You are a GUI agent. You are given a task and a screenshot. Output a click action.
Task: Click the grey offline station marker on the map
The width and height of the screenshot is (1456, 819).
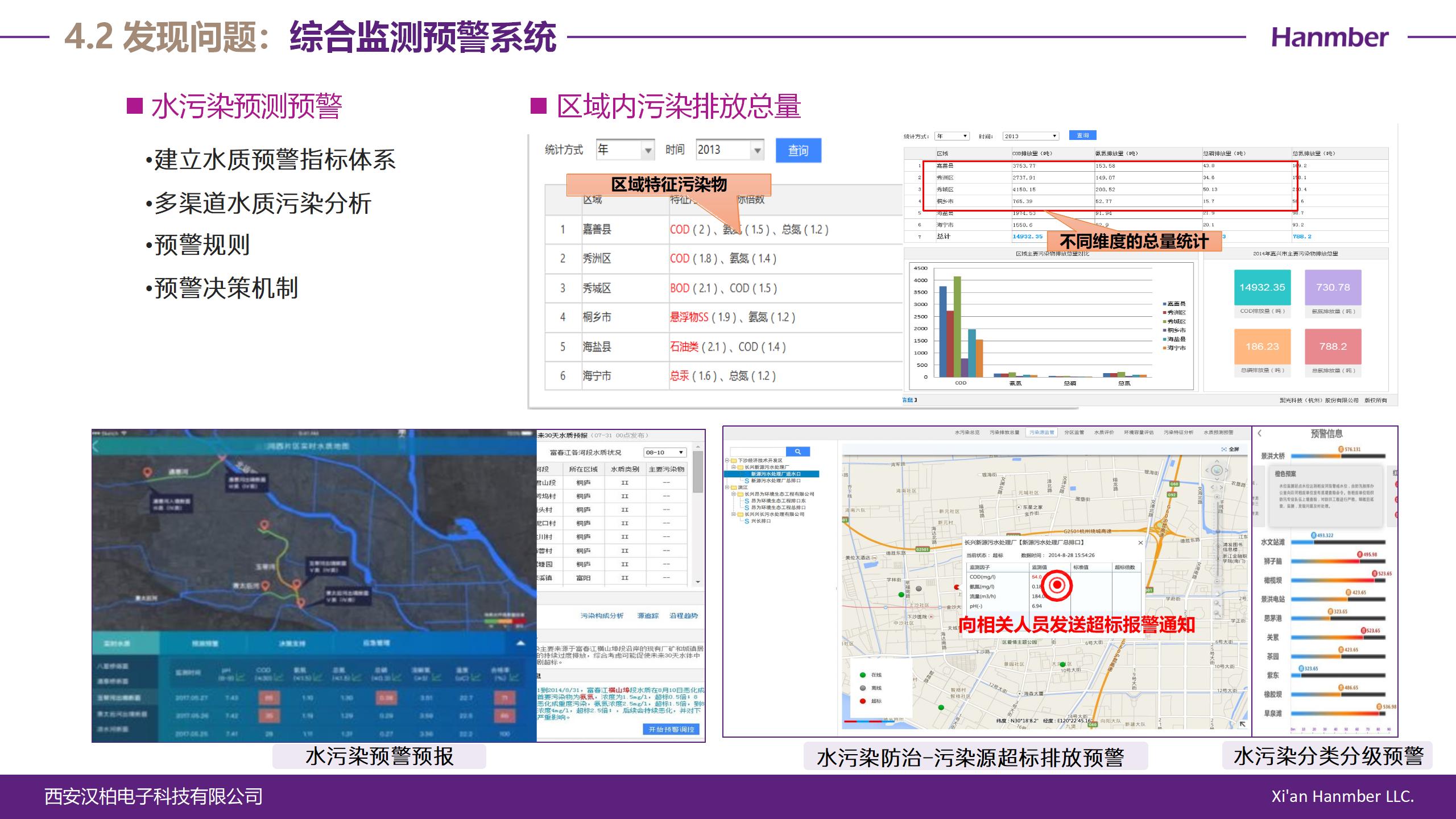click(x=919, y=589)
